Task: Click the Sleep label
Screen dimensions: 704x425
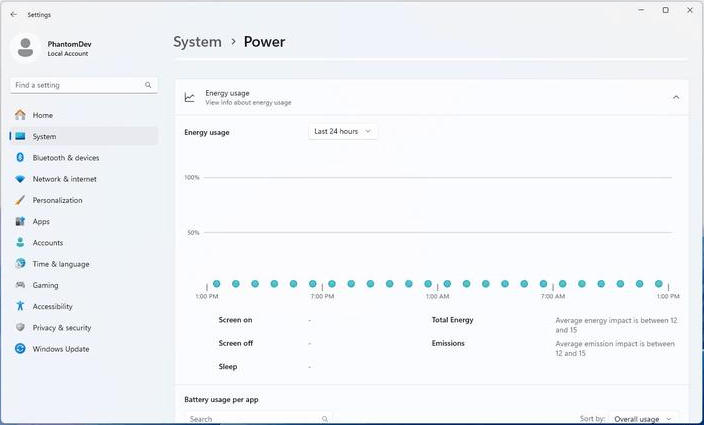Action: click(x=228, y=366)
